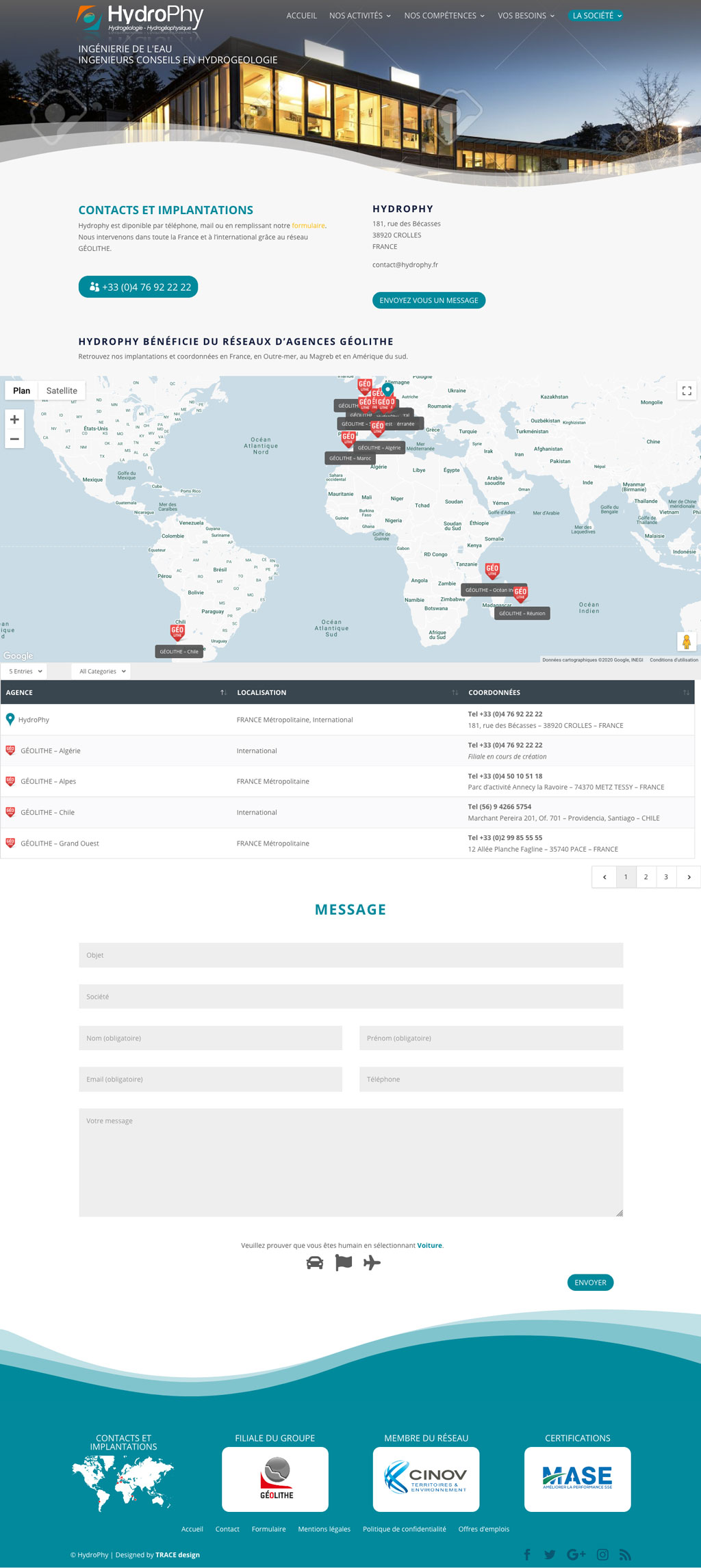Select the GÉOLITHE – Grand Ouest row
The width and height of the screenshot is (701, 1568).
[x=347, y=843]
